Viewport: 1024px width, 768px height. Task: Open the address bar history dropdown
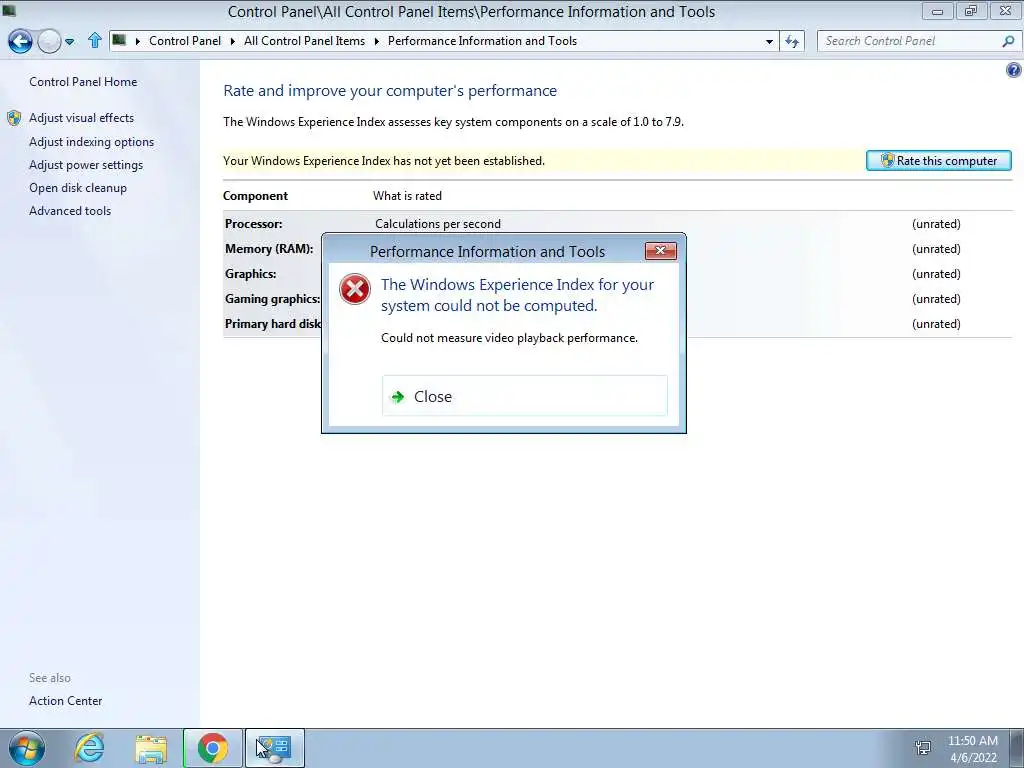pos(769,41)
